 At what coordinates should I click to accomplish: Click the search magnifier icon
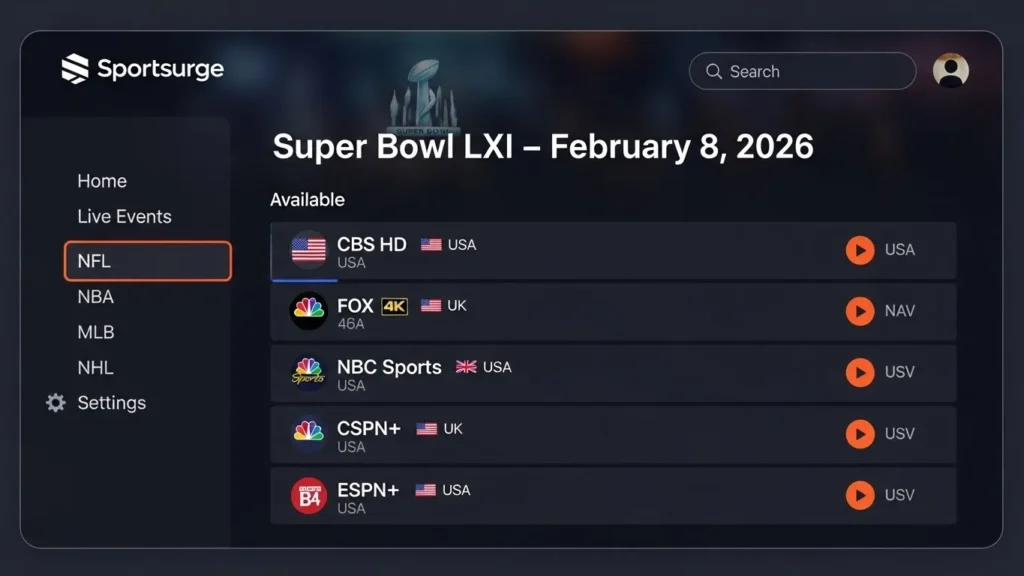point(713,71)
